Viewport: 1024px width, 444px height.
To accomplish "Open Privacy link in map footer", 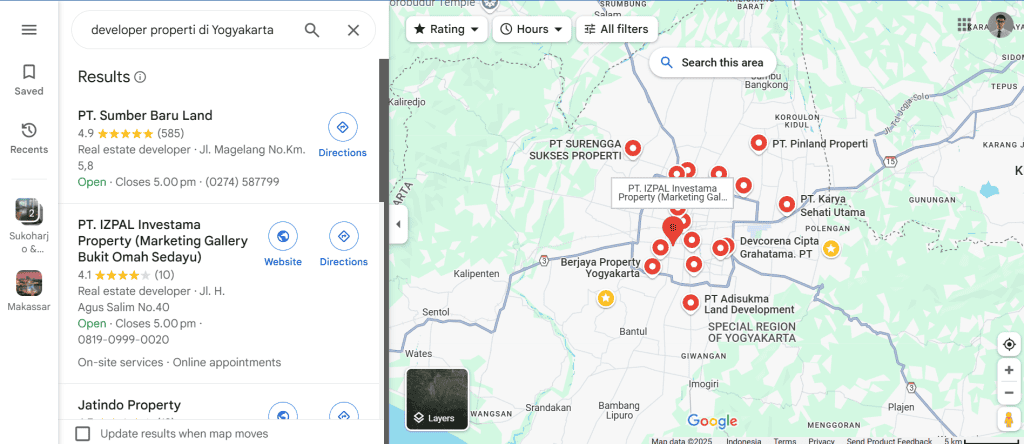I will pyautogui.click(x=821, y=441).
